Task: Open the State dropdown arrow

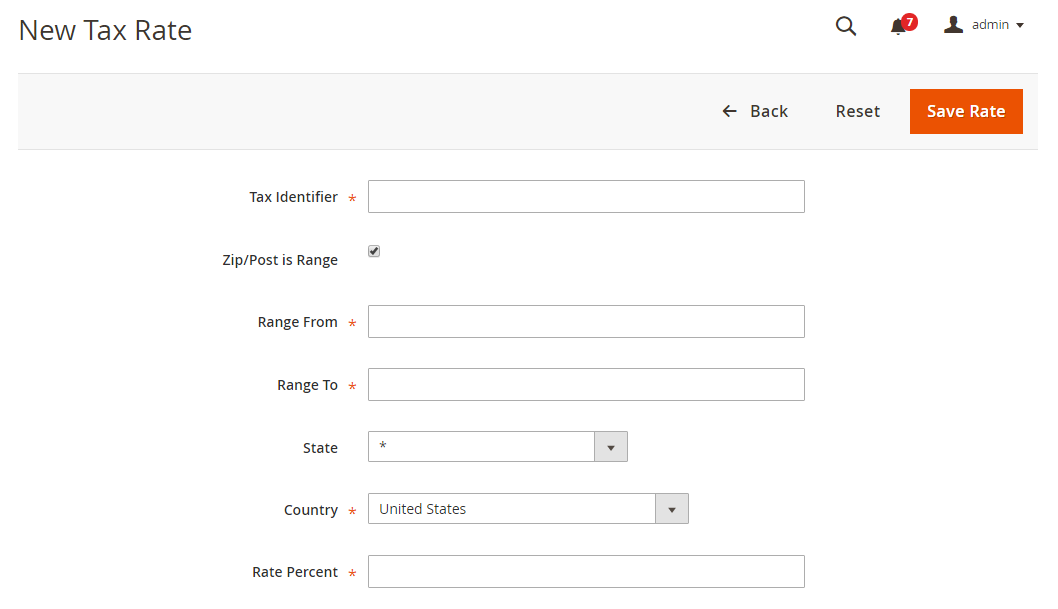Action: tap(611, 447)
